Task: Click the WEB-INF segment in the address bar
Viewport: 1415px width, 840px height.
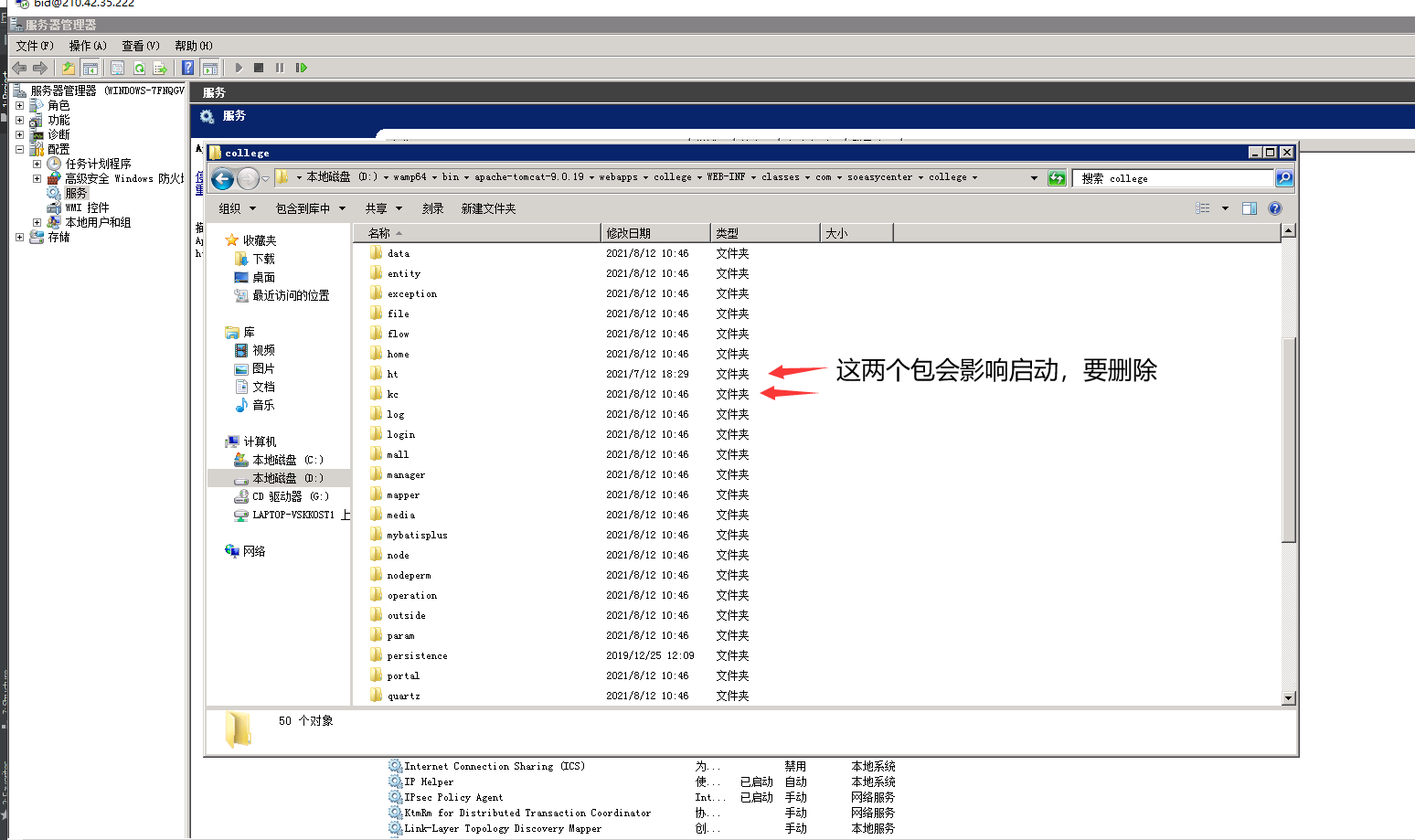Action: [x=726, y=177]
